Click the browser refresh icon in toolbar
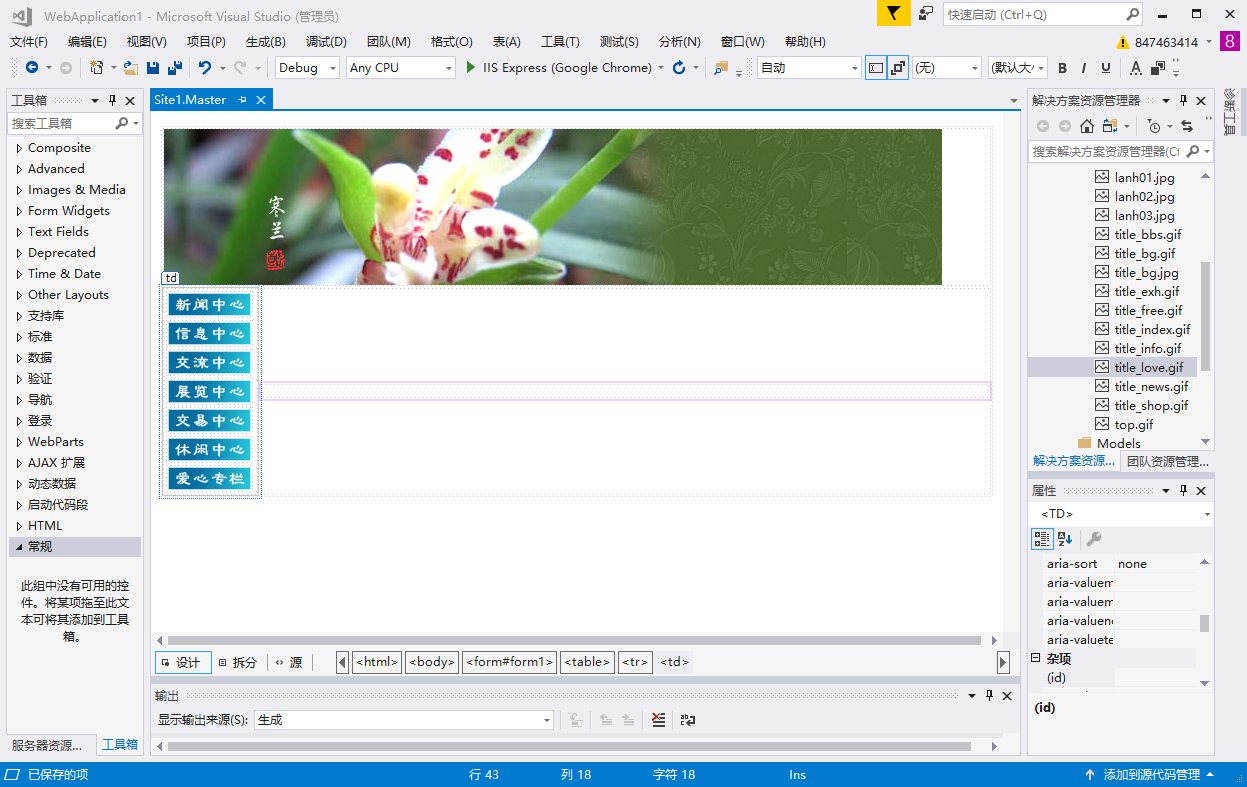 679,68
